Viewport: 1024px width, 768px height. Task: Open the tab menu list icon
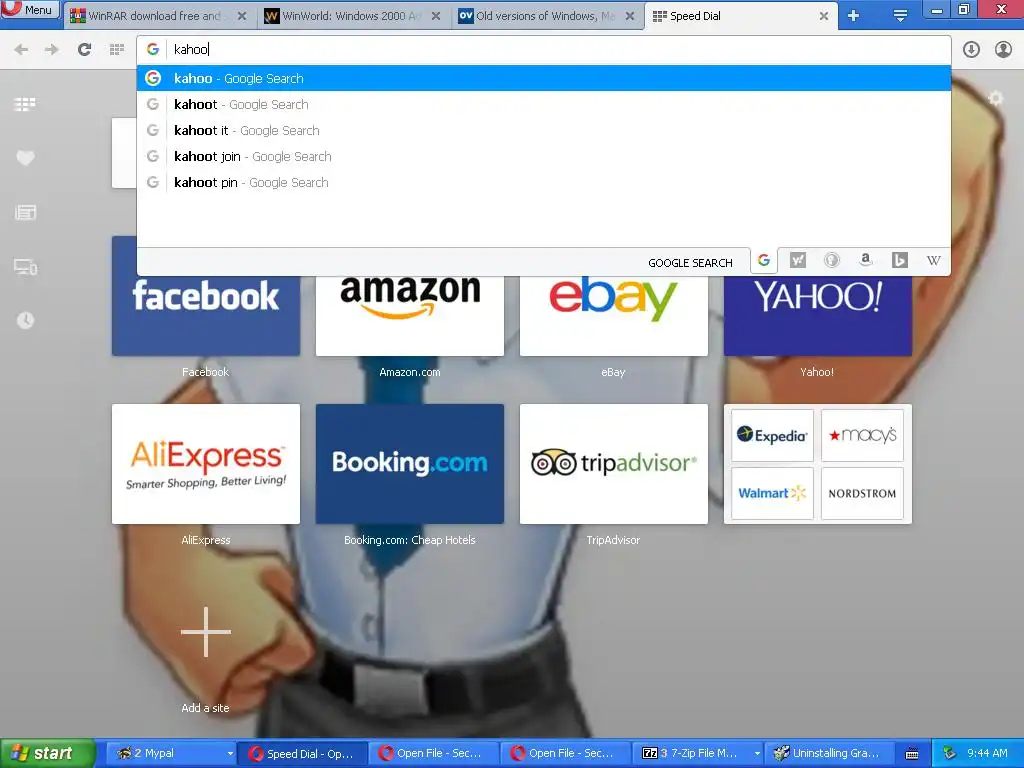pos(900,16)
